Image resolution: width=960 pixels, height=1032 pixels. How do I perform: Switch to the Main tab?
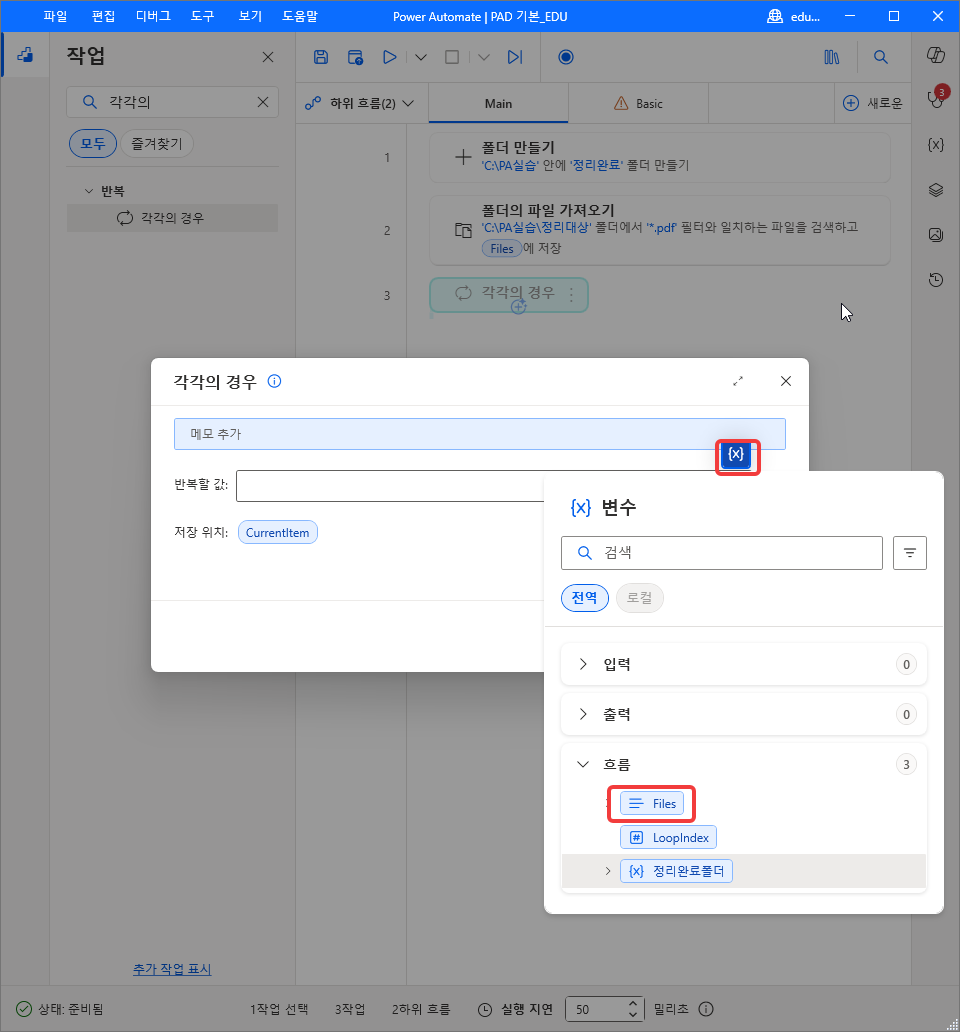(498, 103)
